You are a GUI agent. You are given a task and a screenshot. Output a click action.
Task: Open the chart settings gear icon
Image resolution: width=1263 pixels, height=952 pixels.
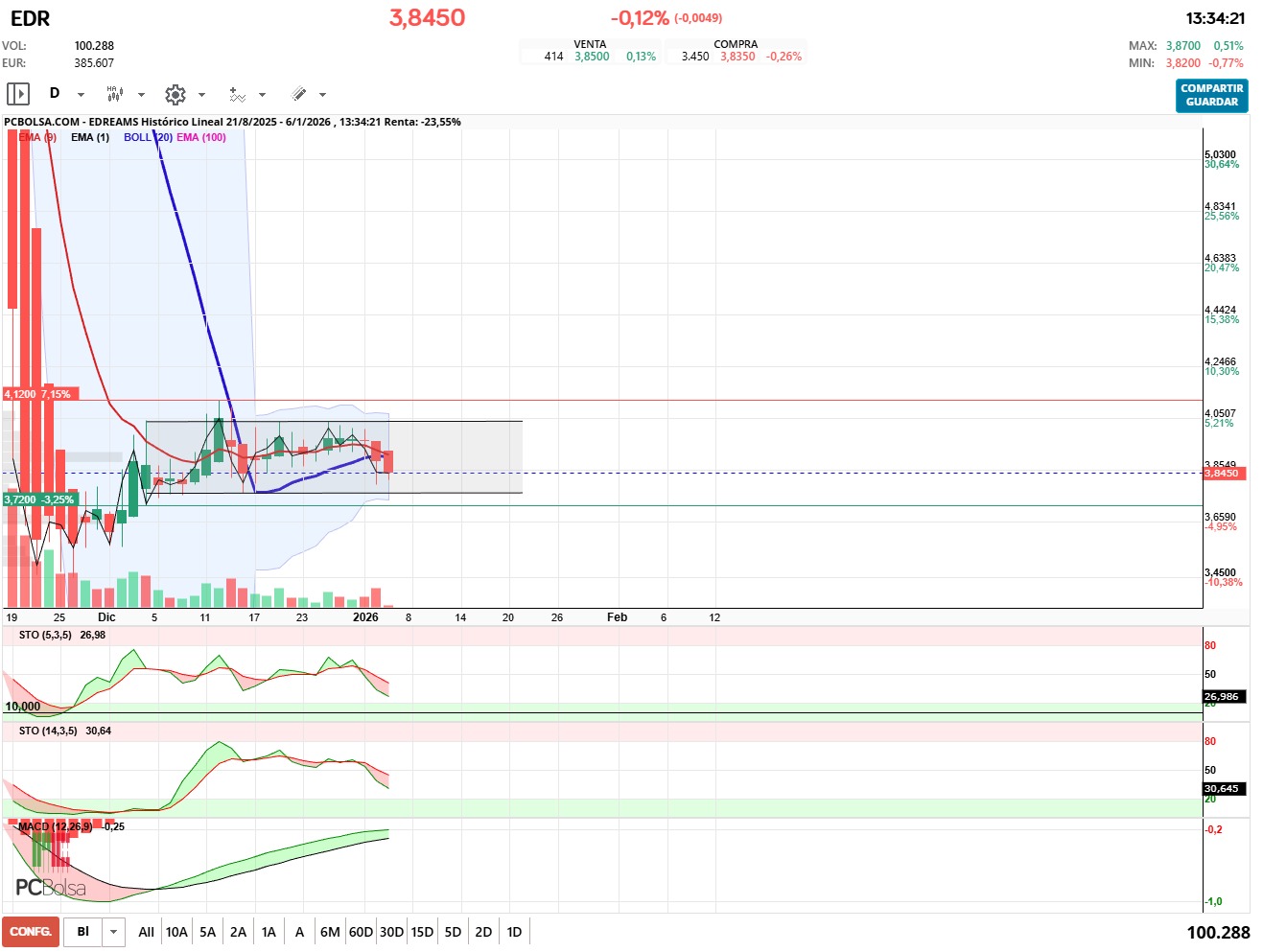175,94
